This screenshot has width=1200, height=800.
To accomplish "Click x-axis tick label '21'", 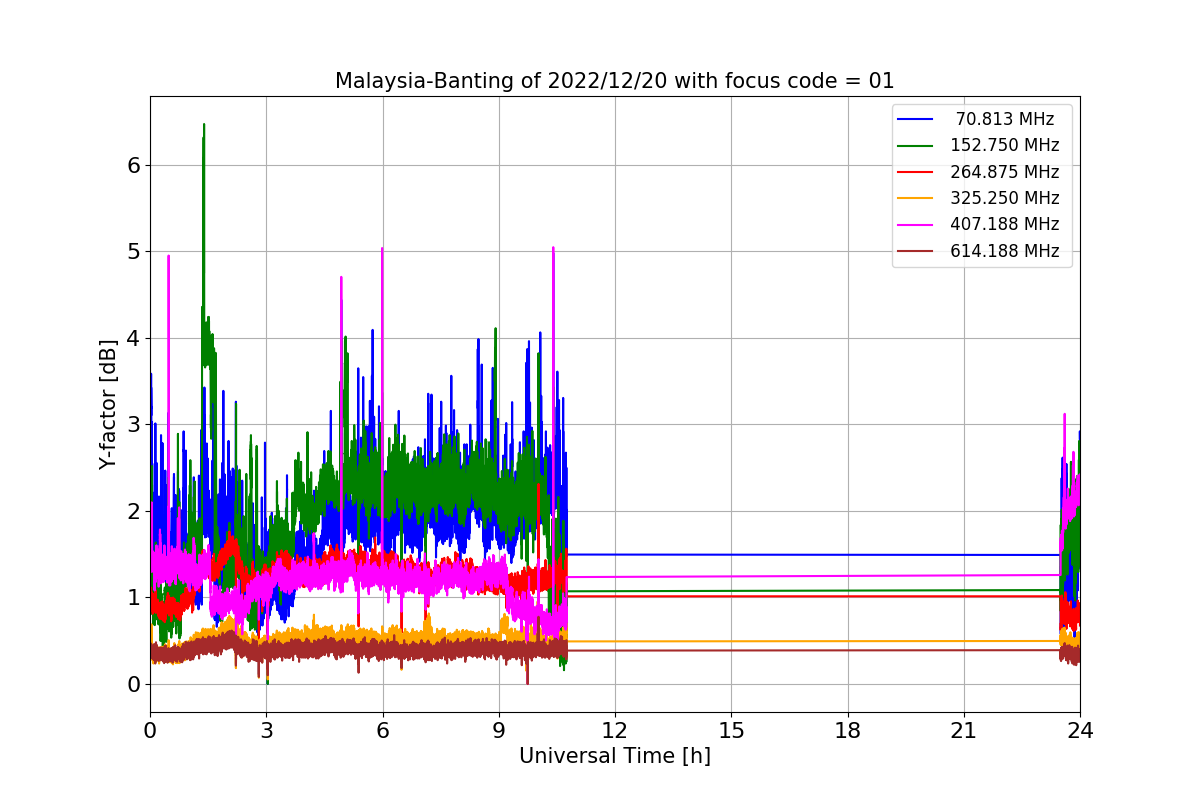I will pyautogui.click(x=964, y=731).
